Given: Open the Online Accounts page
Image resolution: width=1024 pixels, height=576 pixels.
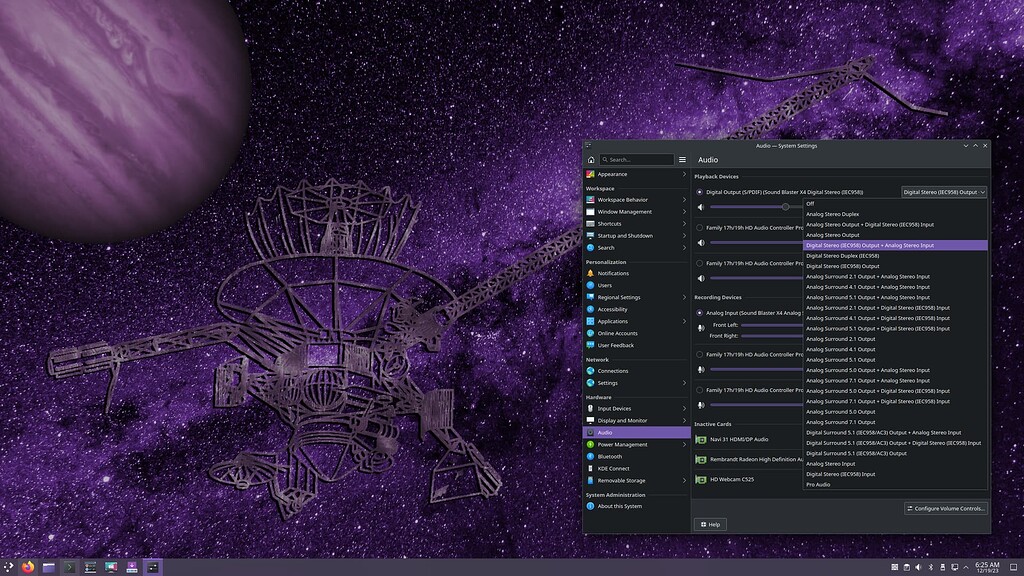Looking at the screenshot, I should [x=617, y=333].
